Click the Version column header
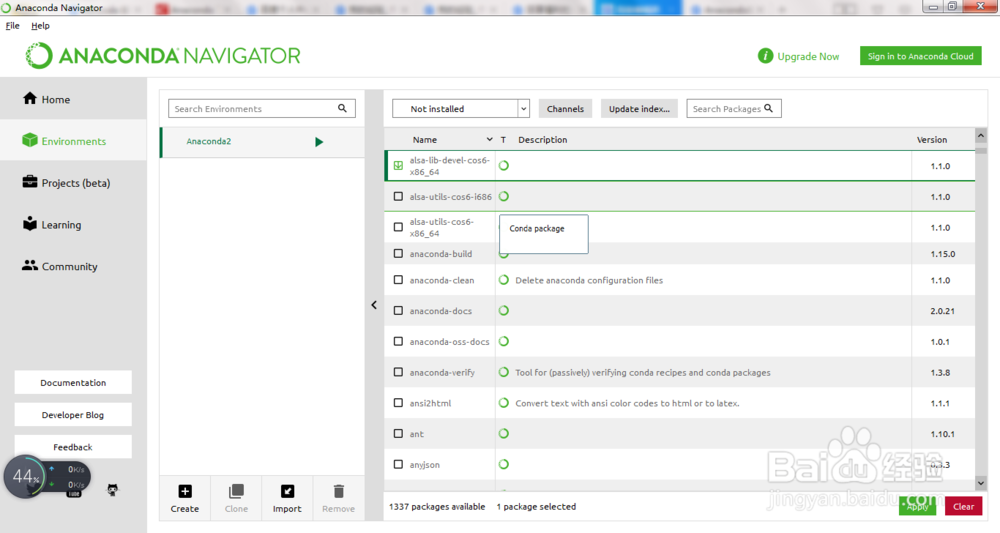 [932, 140]
